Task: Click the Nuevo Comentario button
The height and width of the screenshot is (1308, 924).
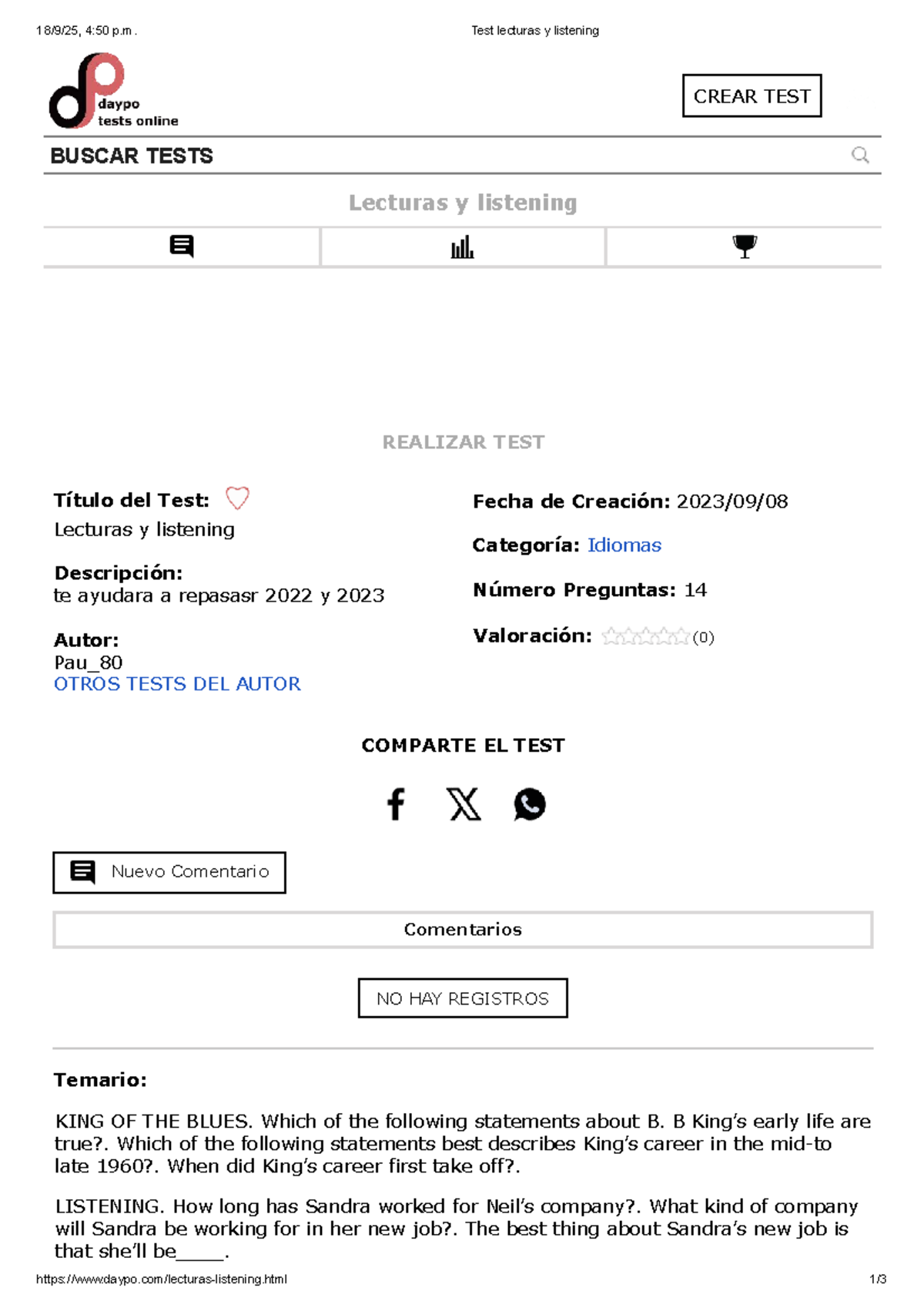Action: [x=169, y=873]
